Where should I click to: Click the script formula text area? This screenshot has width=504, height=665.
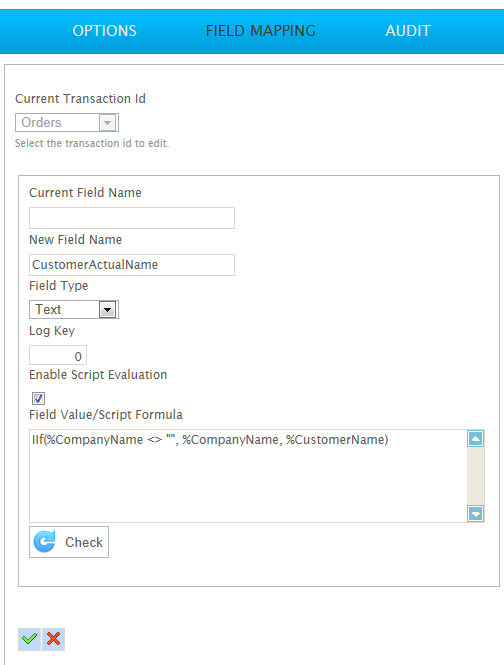pos(248,476)
